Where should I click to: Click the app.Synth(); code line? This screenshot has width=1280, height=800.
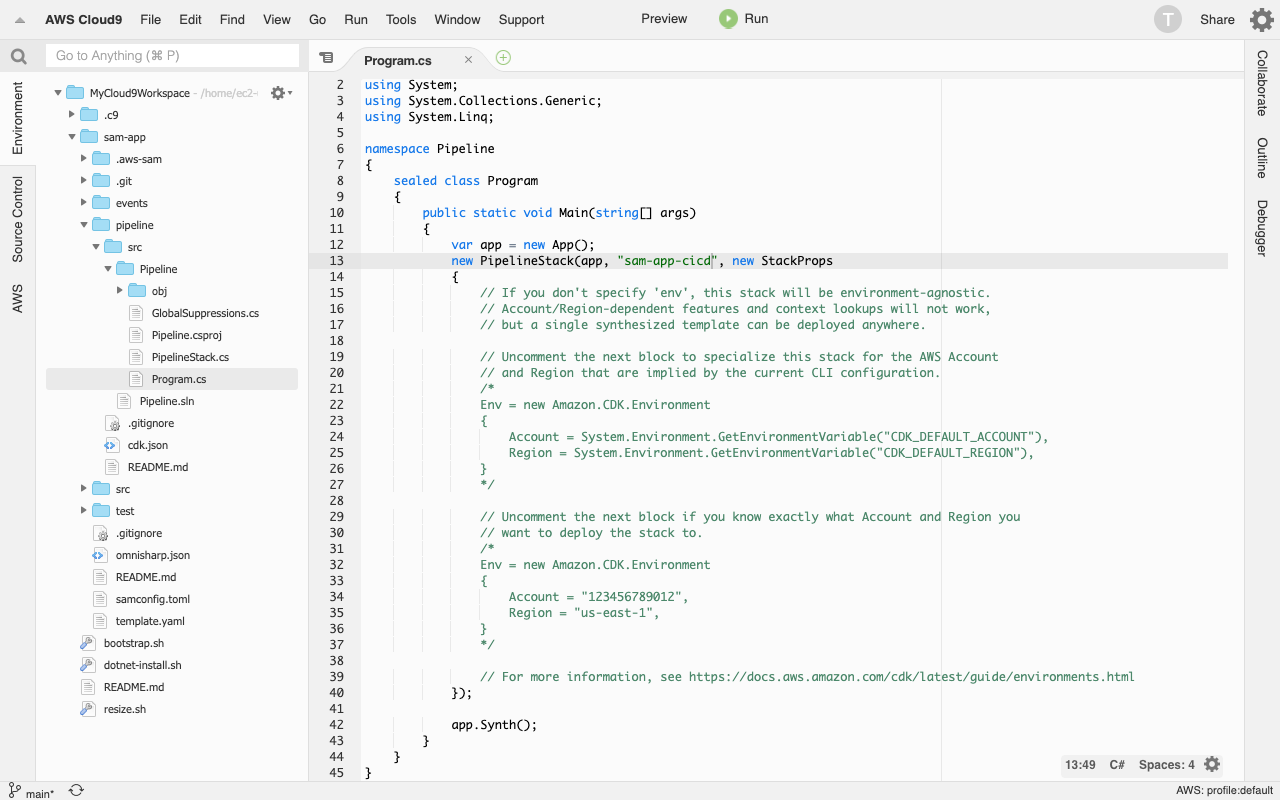[494, 725]
